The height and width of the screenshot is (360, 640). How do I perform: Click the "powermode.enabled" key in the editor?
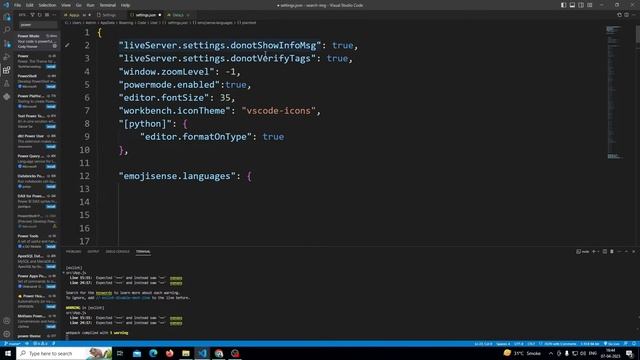point(169,84)
